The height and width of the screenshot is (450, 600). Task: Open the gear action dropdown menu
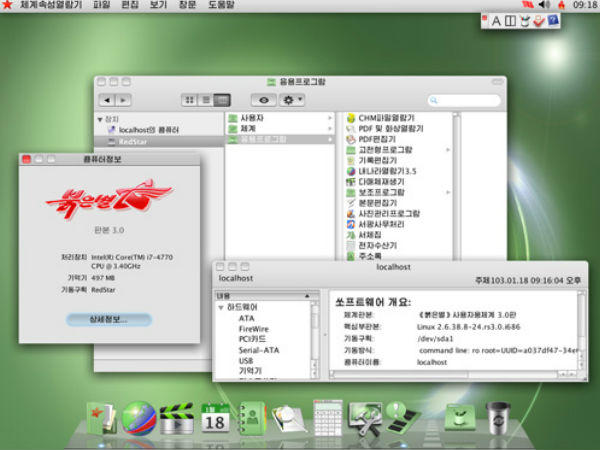[293, 100]
